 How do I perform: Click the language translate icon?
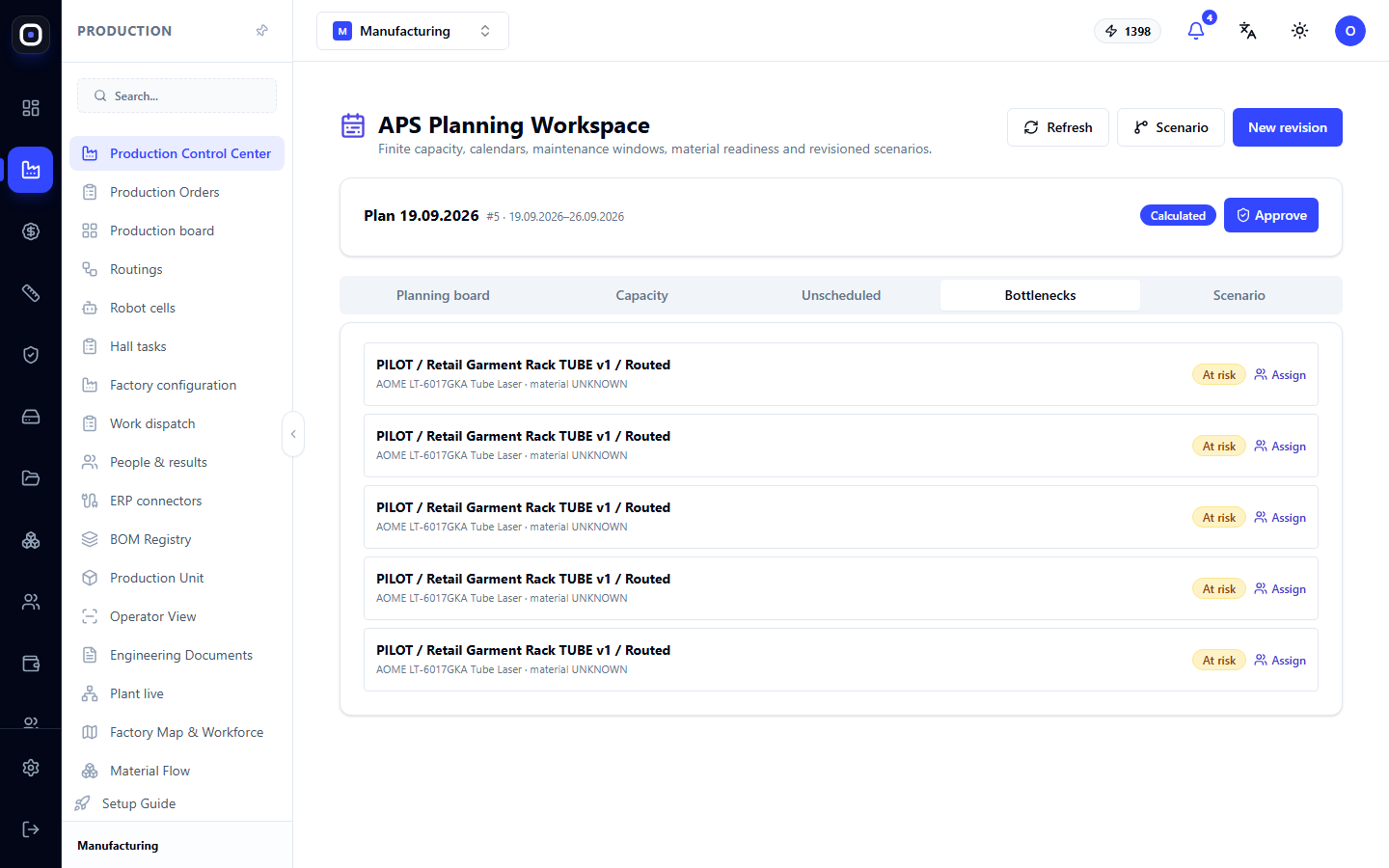[1248, 31]
